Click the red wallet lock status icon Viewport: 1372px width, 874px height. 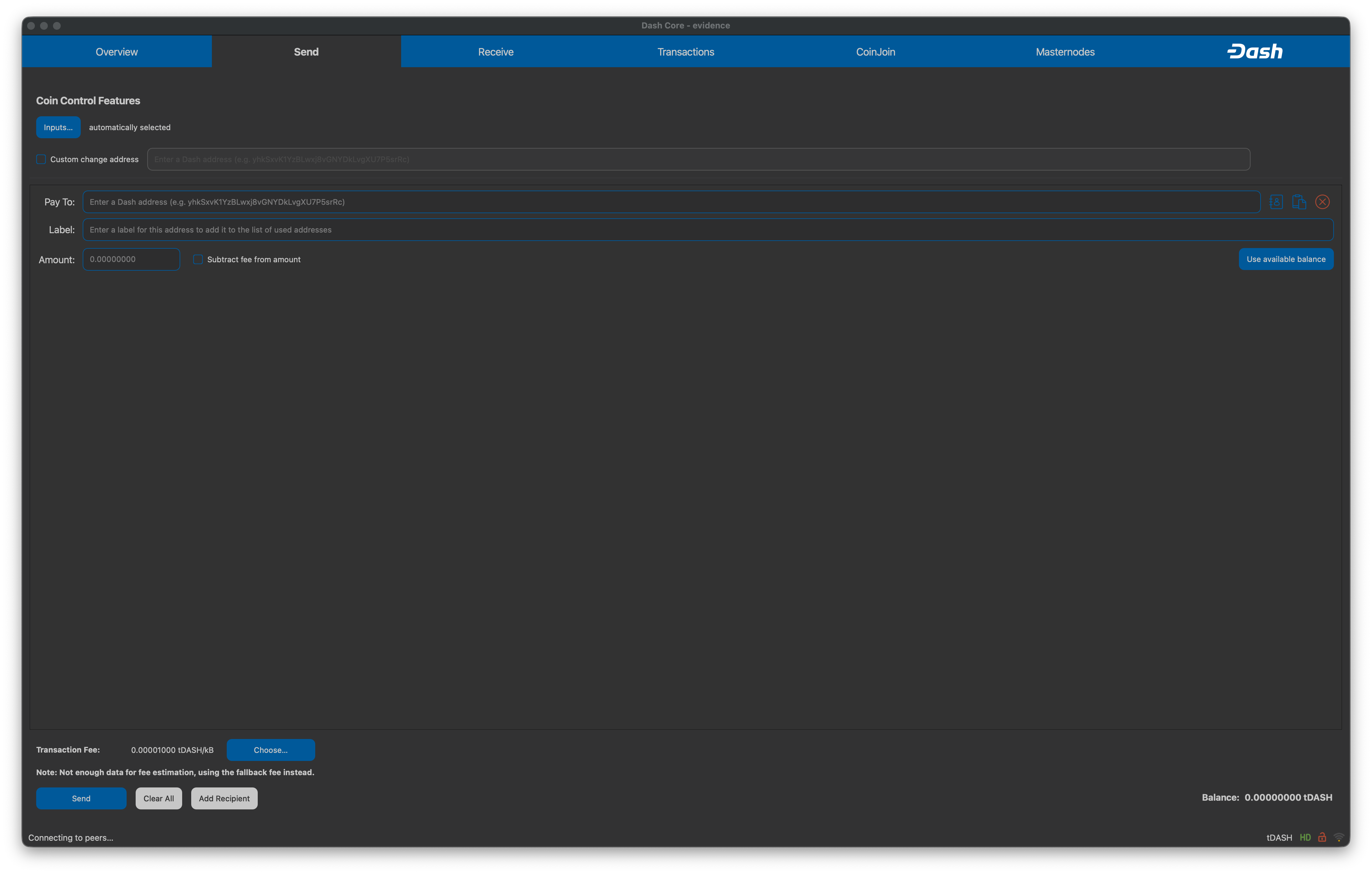tap(1322, 837)
